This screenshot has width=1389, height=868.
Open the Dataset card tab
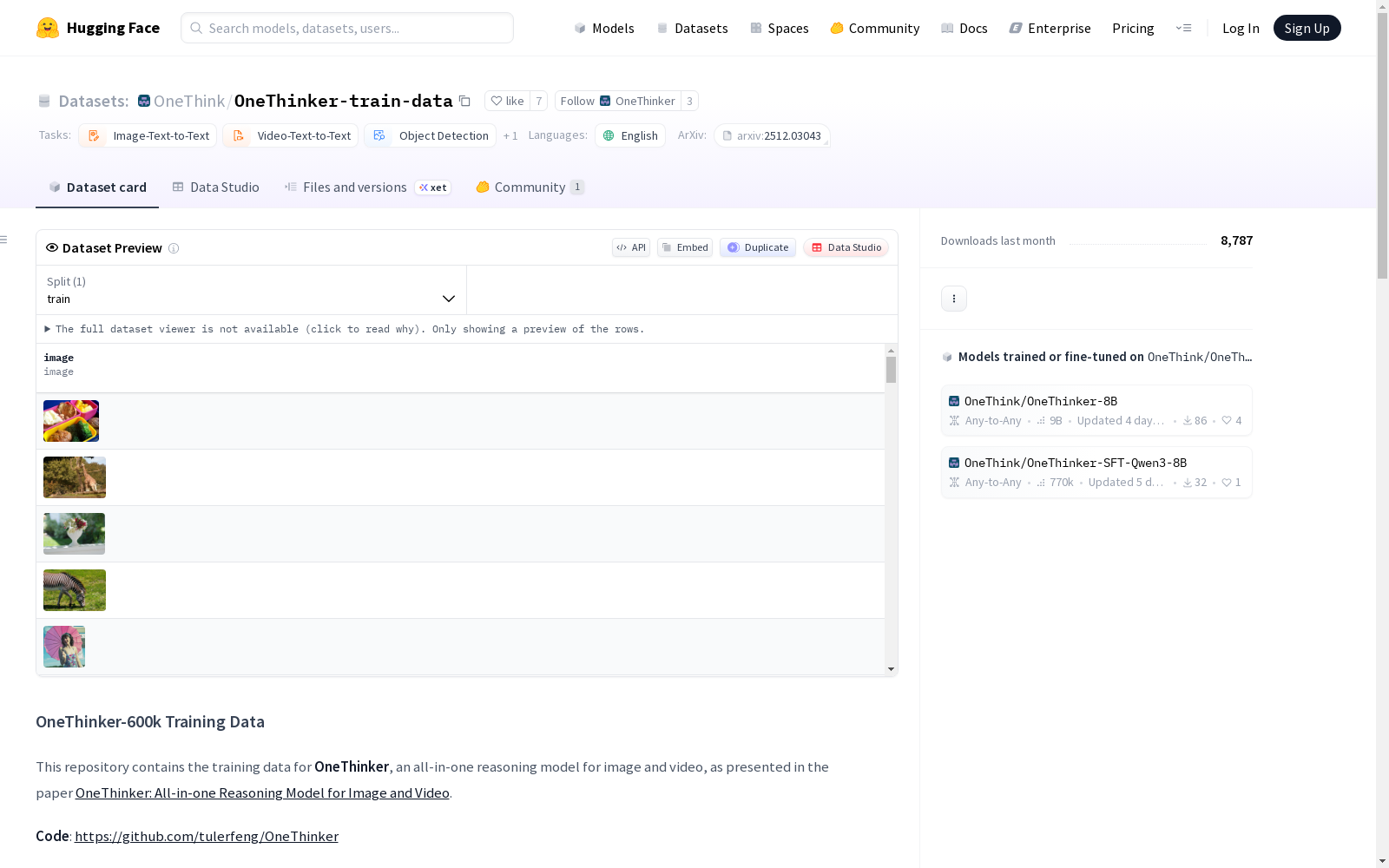tap(97, 187)
